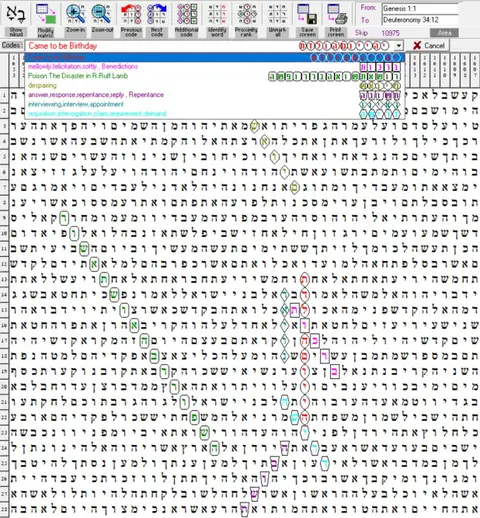
Task: Click the Identify word label button
Action: pyautogui.click(x=217, y=32)
